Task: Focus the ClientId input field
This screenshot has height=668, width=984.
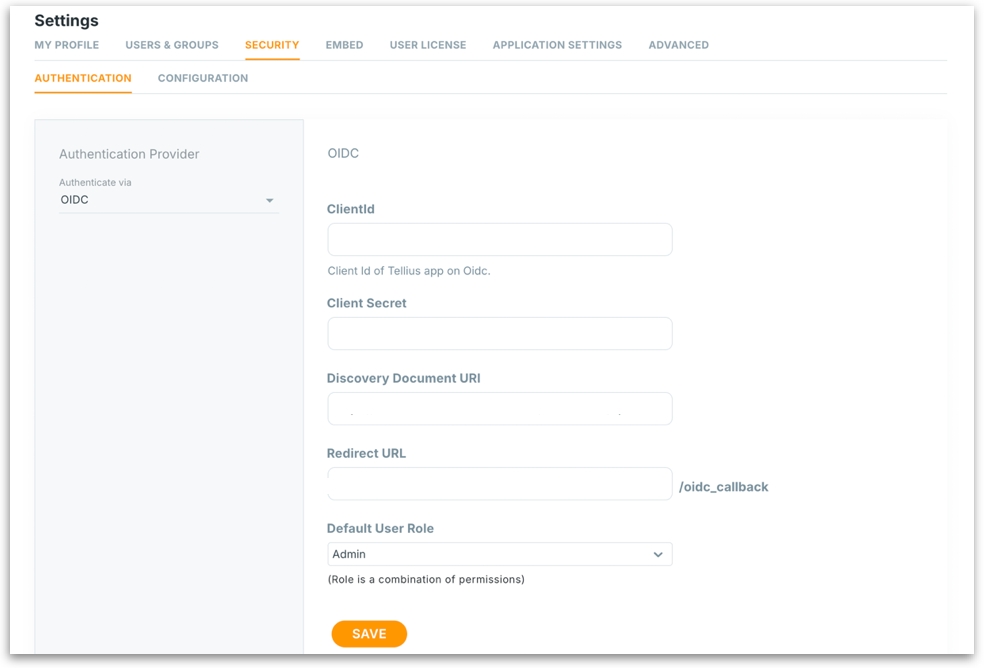Action: tap(499, 240)
